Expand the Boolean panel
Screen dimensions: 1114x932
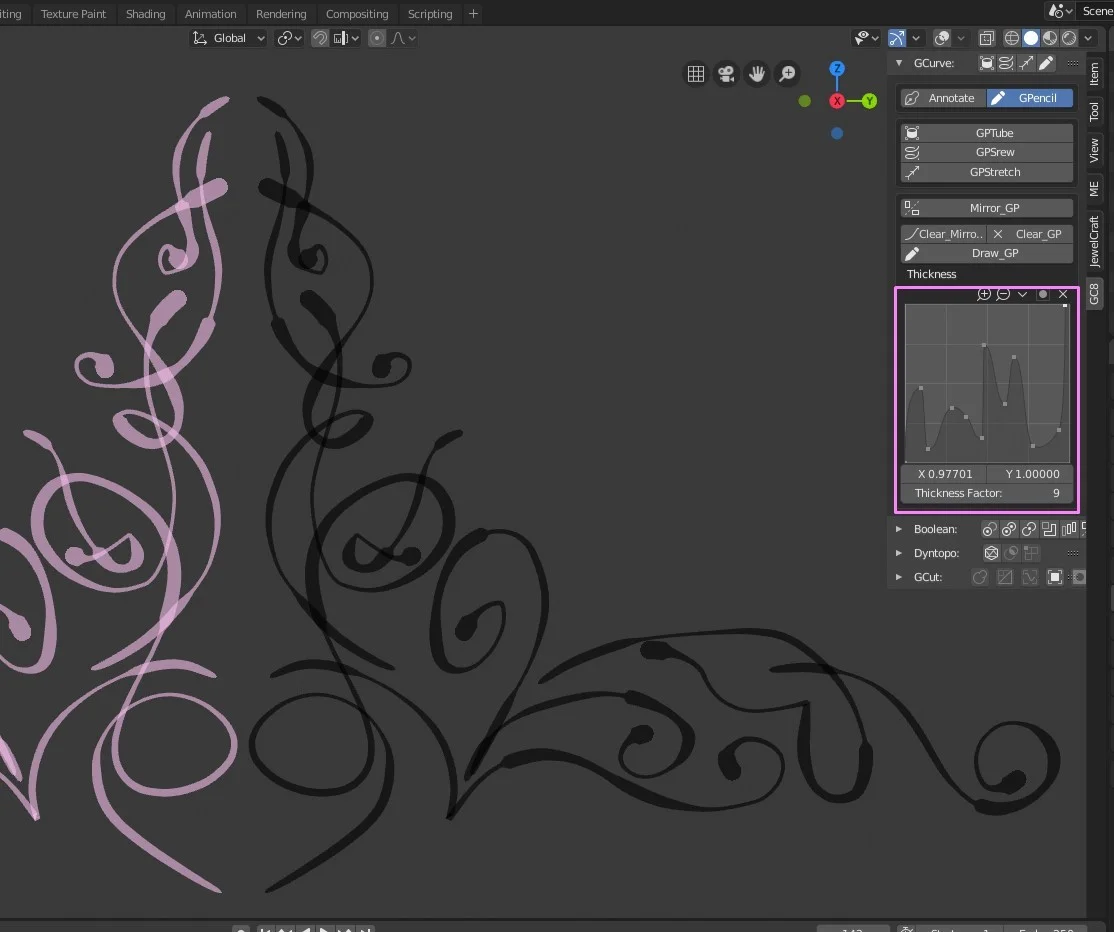coord(898,529)
